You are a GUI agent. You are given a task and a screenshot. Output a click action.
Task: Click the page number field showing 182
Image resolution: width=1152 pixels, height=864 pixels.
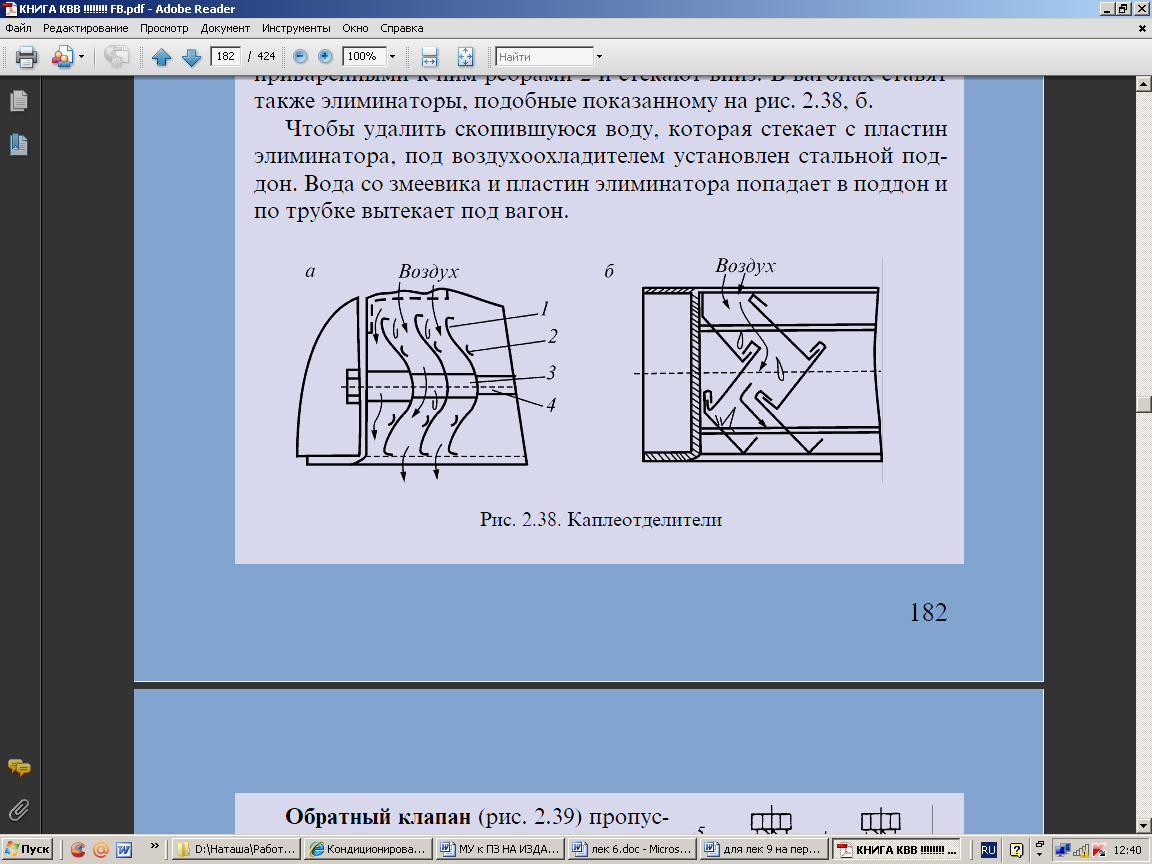[226, 57]
